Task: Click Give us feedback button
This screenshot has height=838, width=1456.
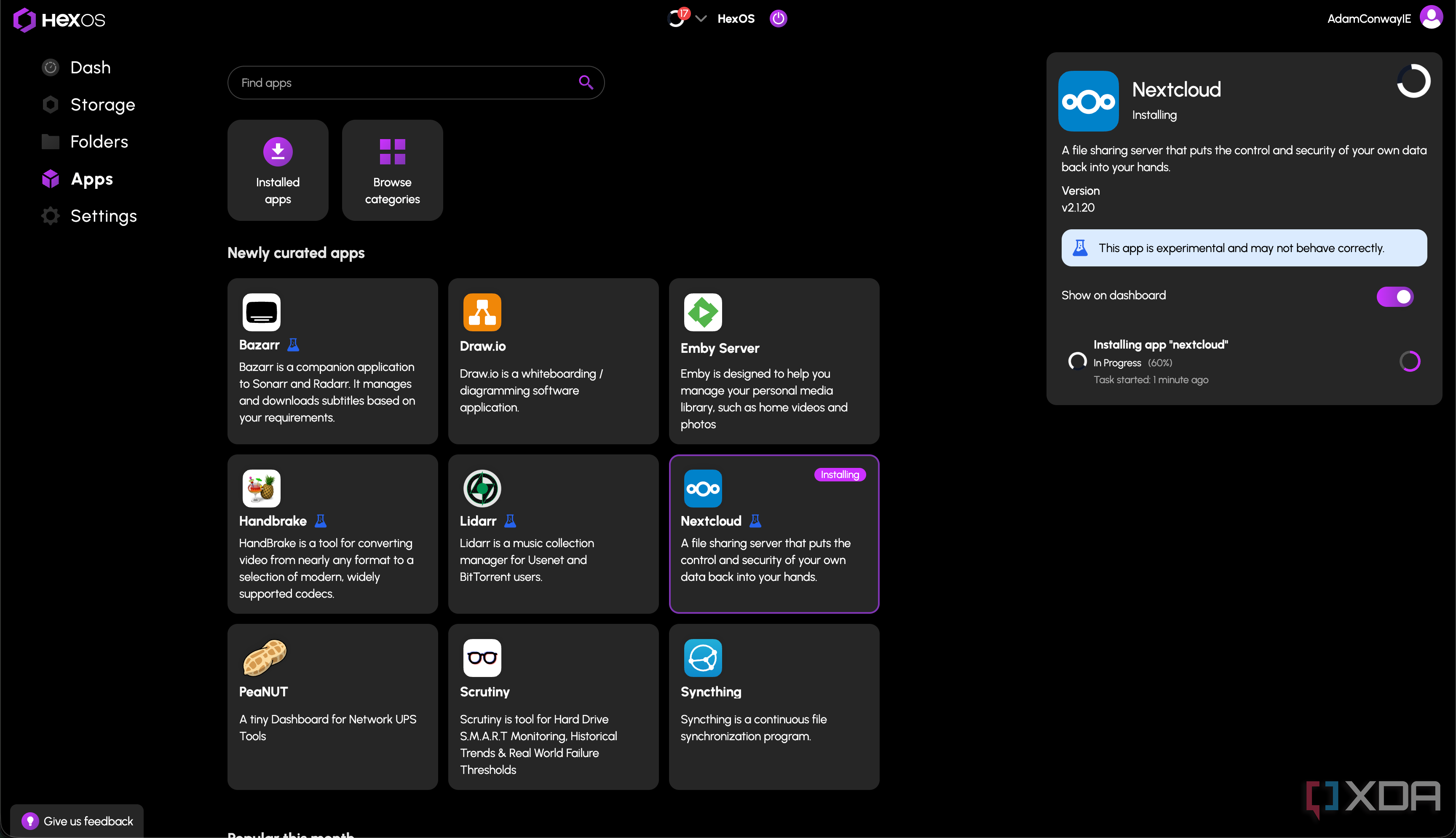Action: (77, 821)
